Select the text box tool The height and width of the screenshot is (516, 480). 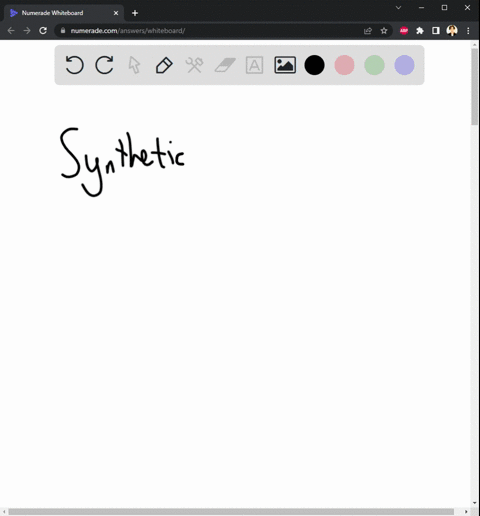[254, 65]
